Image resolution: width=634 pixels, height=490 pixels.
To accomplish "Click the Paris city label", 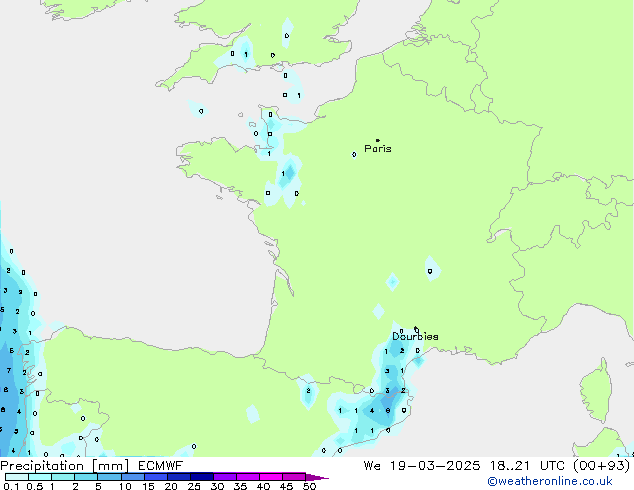I will 378,149.
